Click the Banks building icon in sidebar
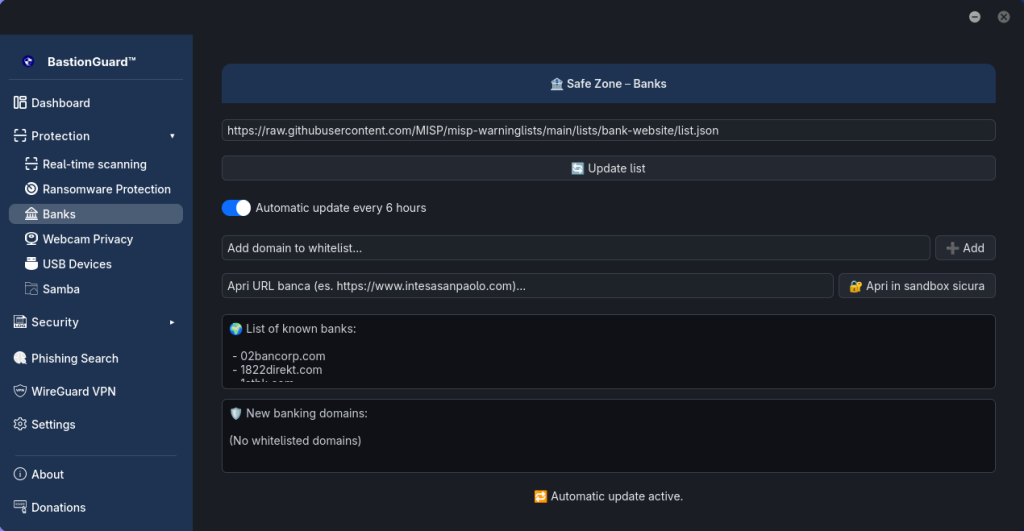 point(31,214)
